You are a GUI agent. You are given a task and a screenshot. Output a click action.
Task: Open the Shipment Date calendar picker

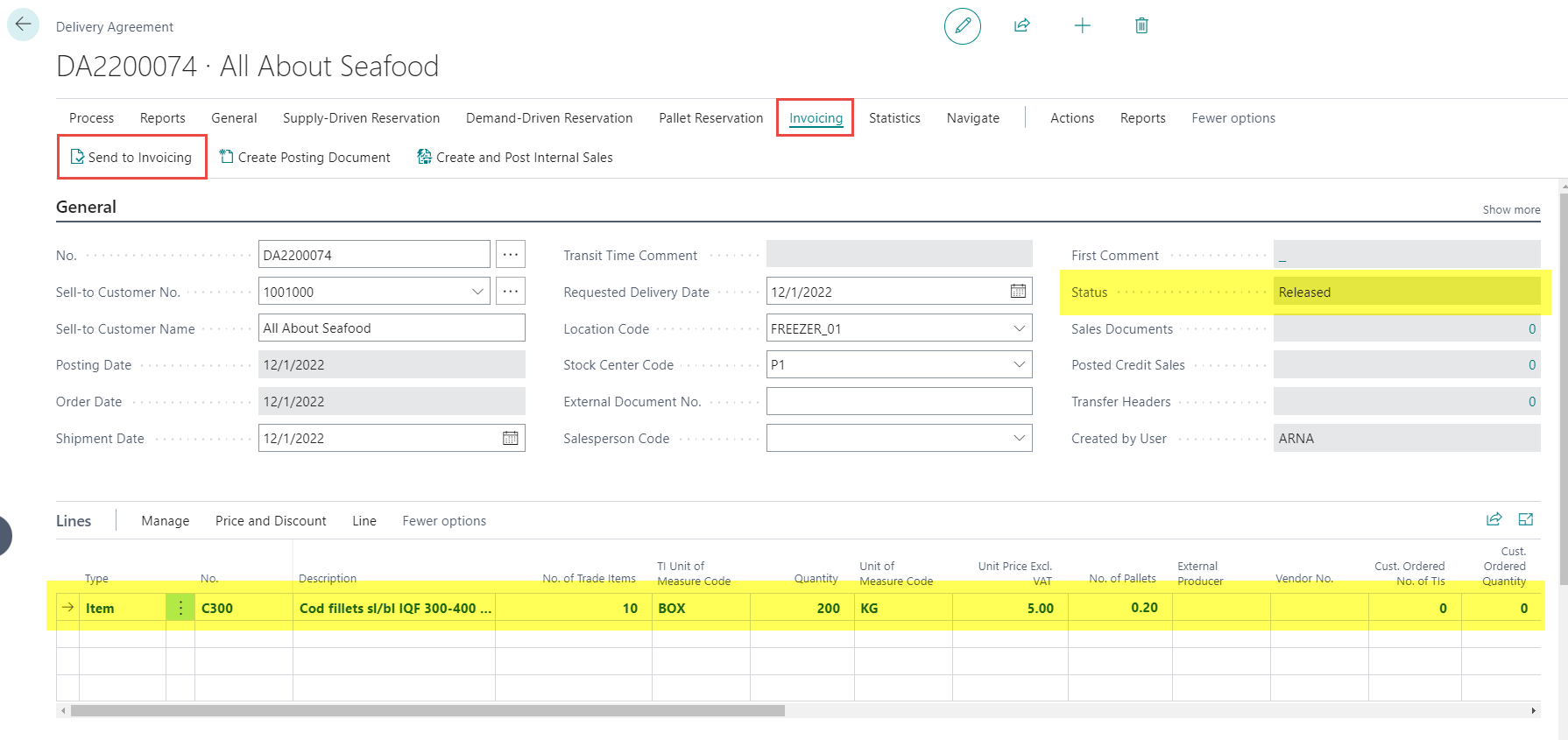tap(510, 438)
